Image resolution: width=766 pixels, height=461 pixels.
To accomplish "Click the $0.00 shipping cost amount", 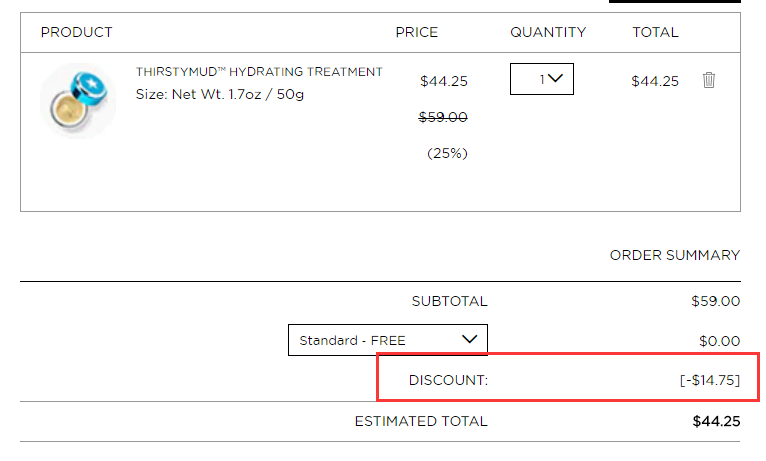I will [x=720, y=341].
